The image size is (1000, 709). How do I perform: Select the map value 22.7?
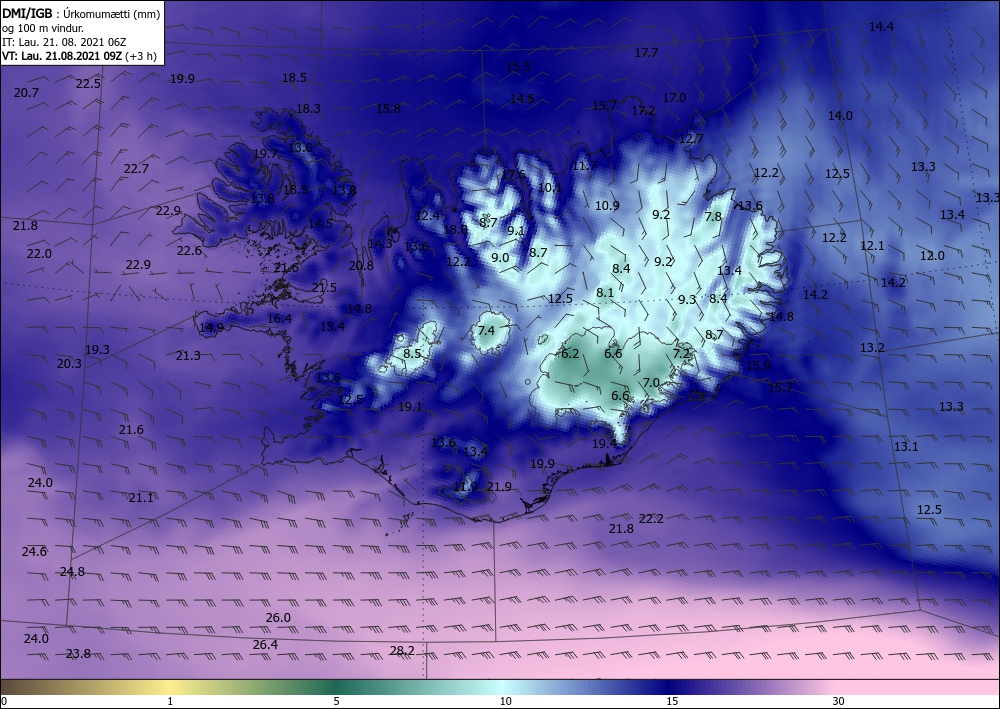point(136,168)
